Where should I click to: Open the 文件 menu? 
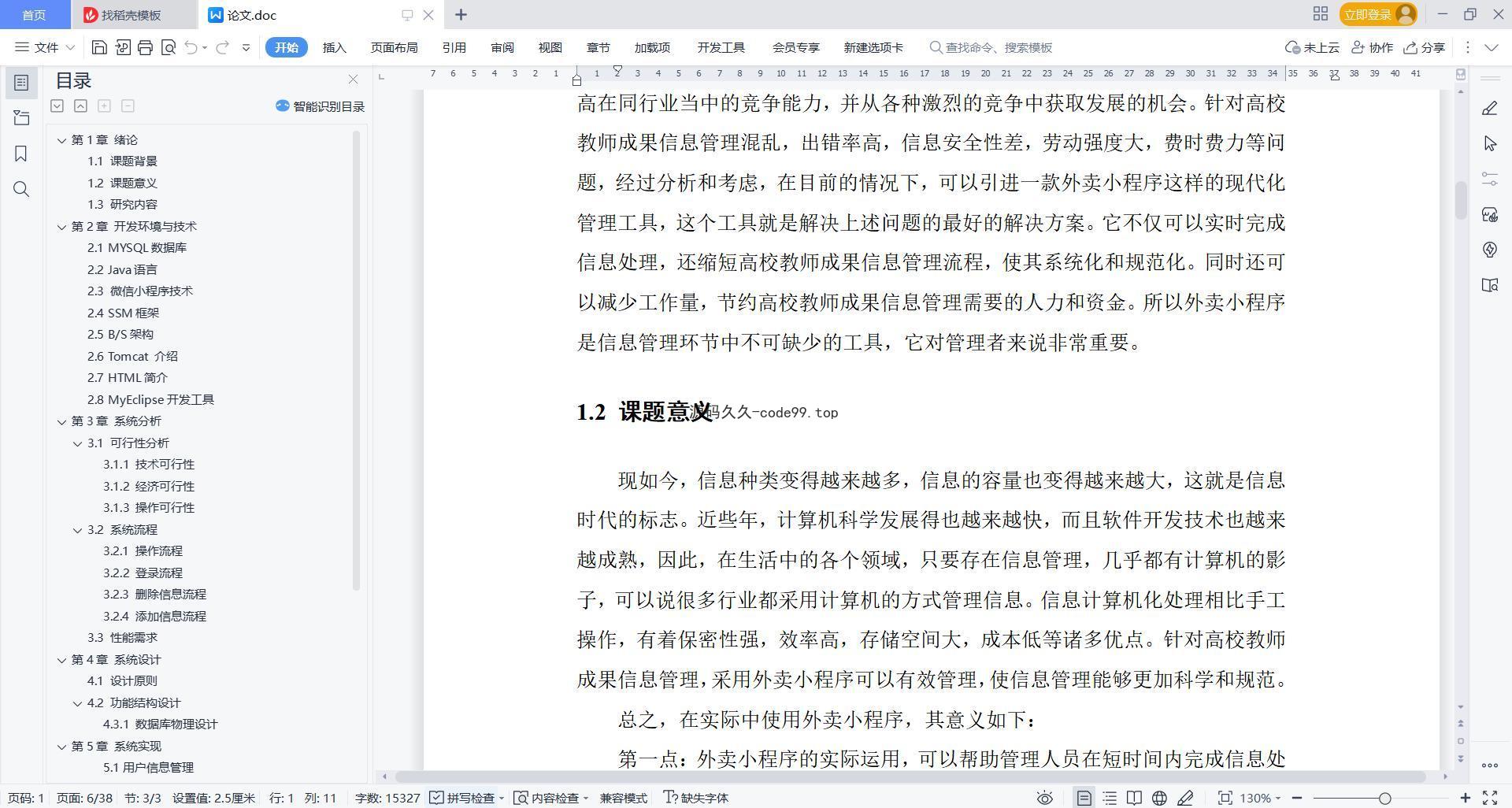[x=45, y=47]
